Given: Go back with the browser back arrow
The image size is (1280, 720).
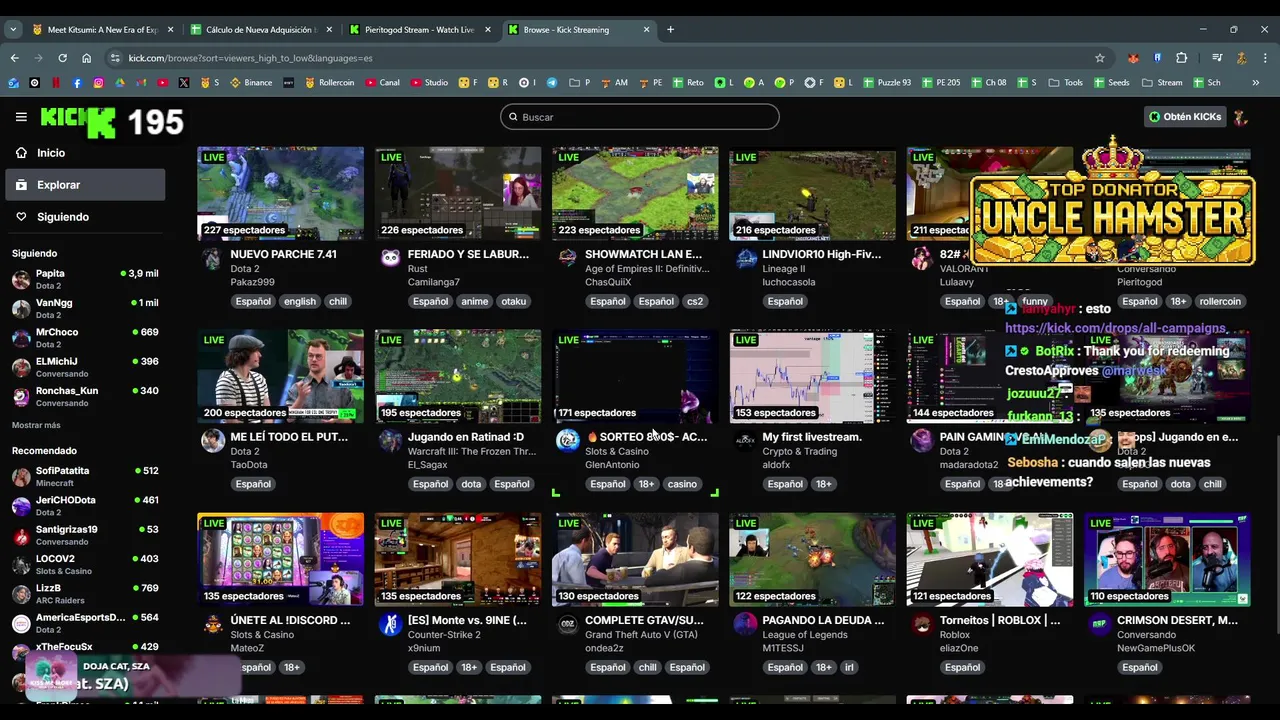Looking at the screenshot, I should 14,58.
